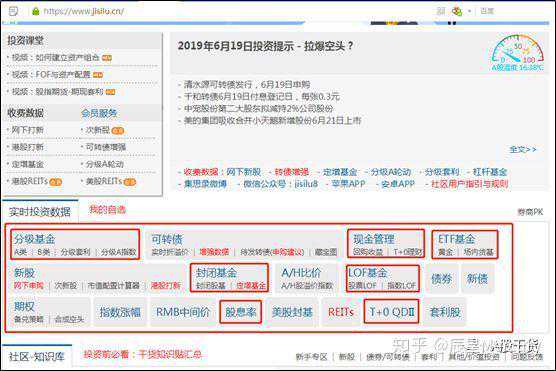Click the address bar with jisilu.cn URL

point(83,11)
